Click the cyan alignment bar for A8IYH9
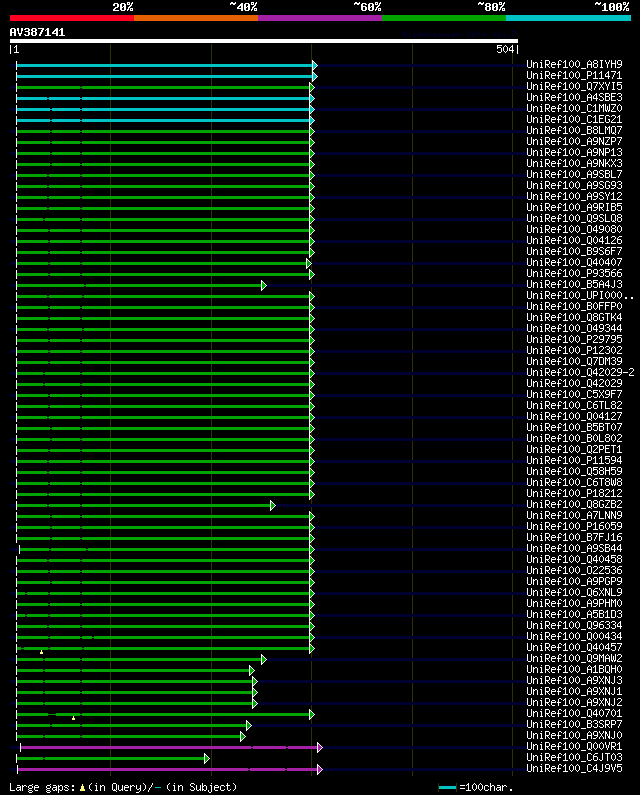This screenshot has height=795, width=640. click(164, 65)
